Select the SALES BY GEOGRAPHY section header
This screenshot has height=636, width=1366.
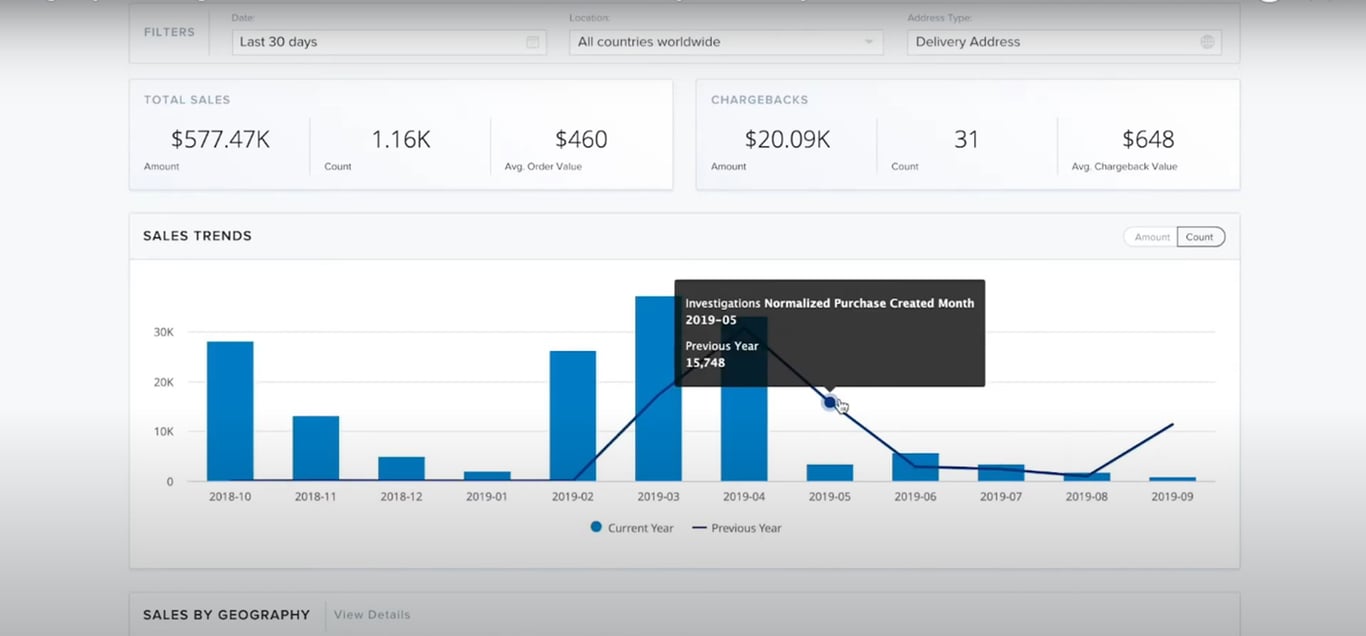226,614
